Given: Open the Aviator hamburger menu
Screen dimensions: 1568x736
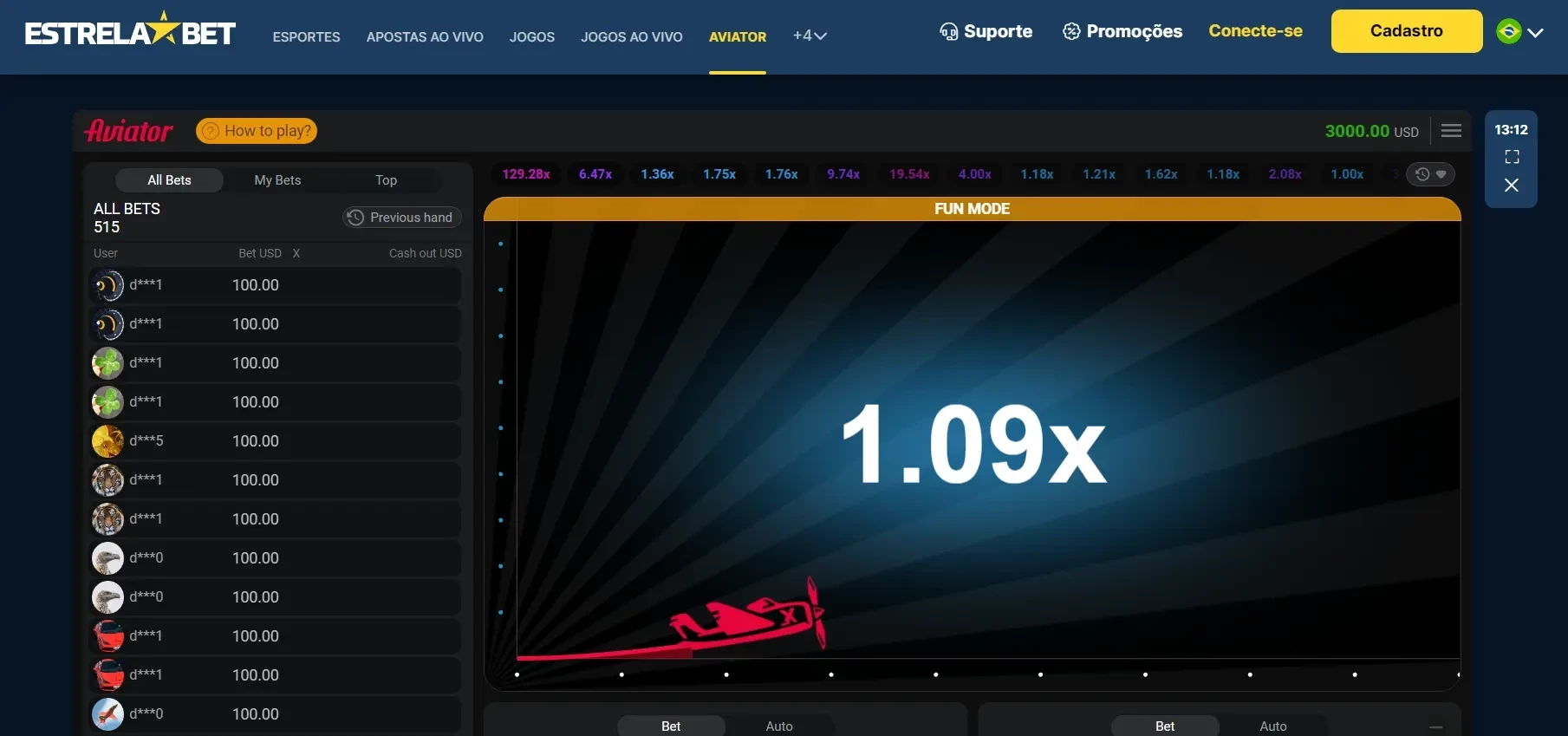Looking at the screenshot, I should click(1451, 131).
